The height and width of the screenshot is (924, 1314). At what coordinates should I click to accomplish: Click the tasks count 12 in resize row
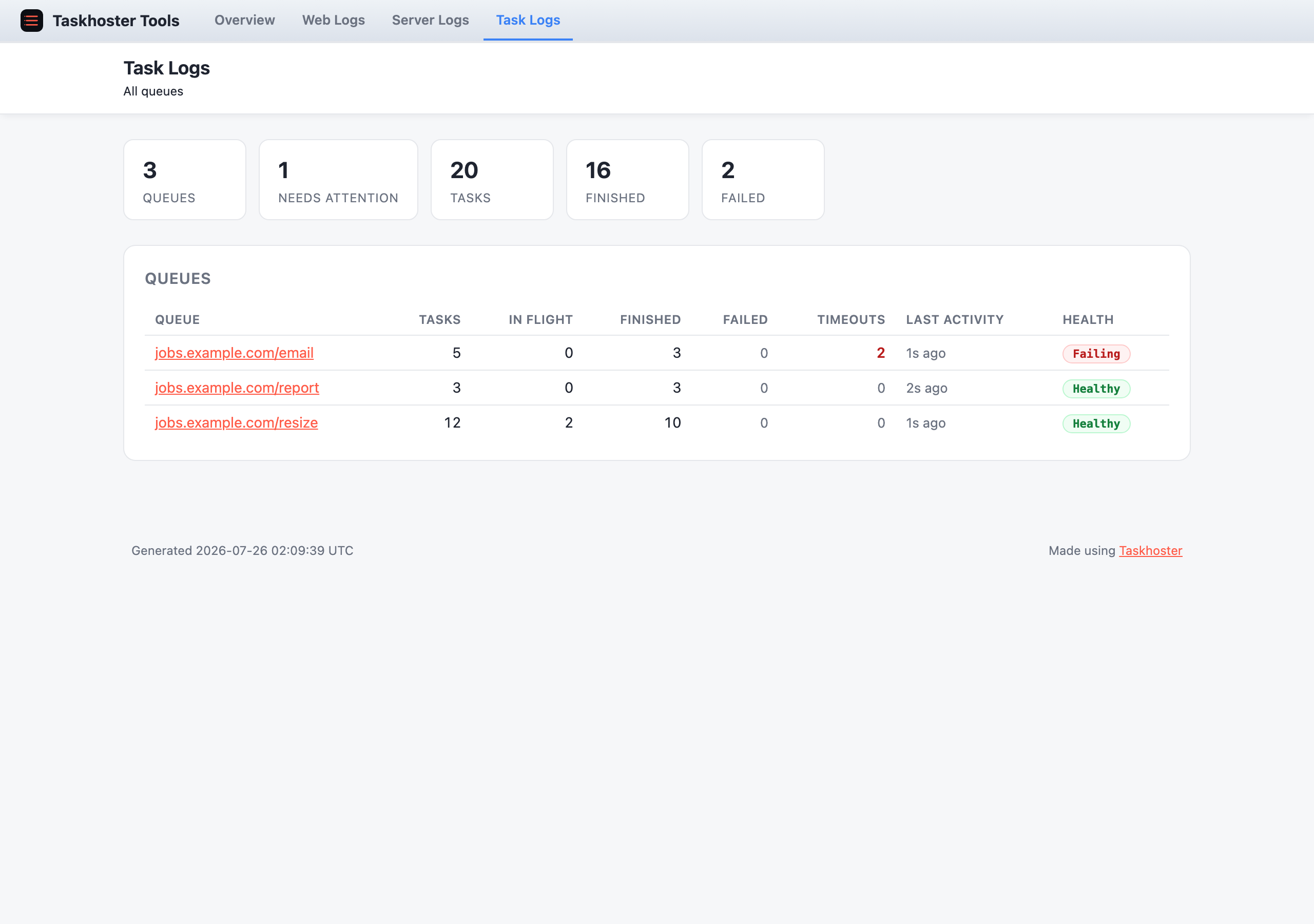point(452,422)
